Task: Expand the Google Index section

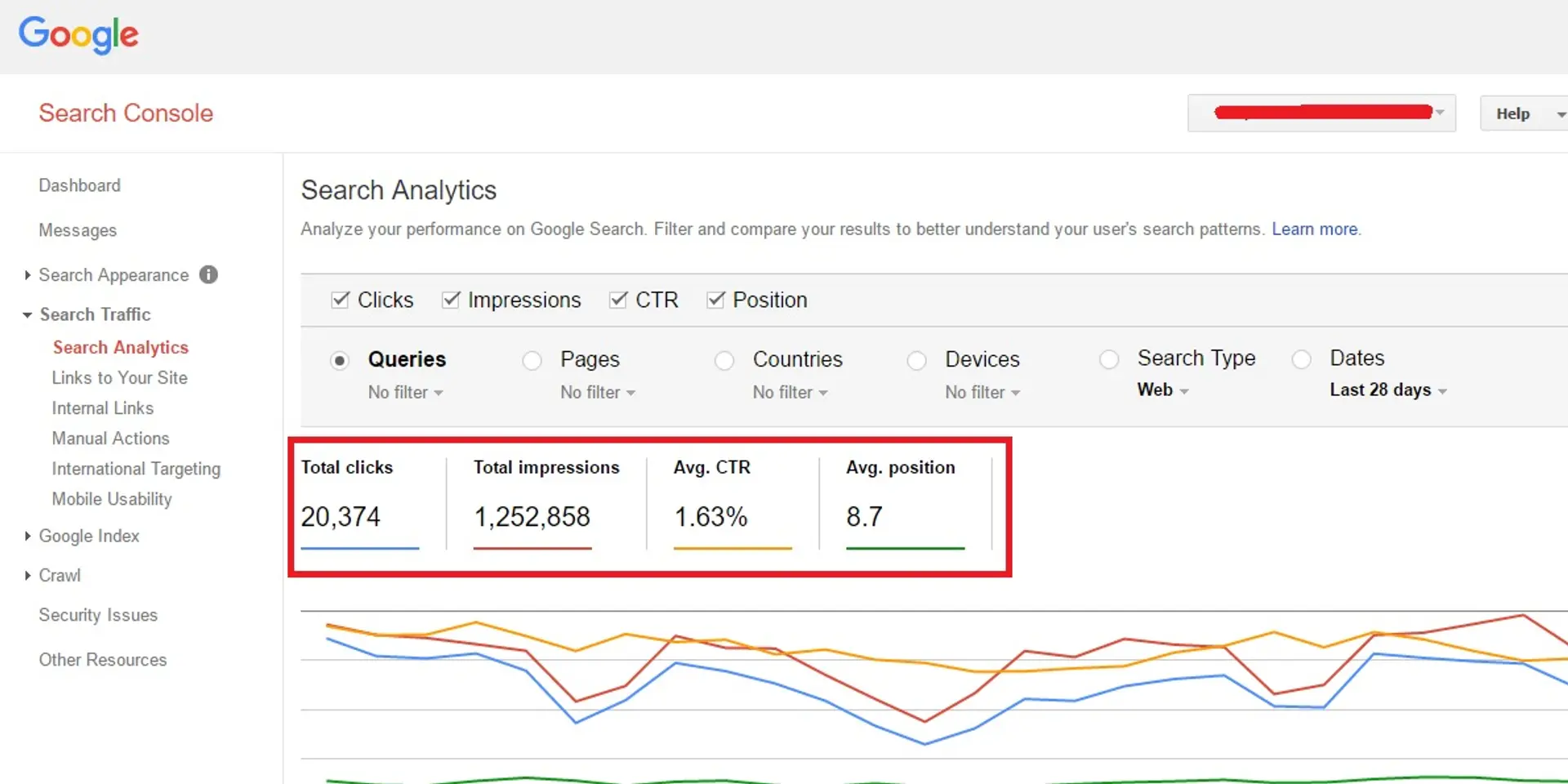Action: pyautogui.click(x=28, y=536)
